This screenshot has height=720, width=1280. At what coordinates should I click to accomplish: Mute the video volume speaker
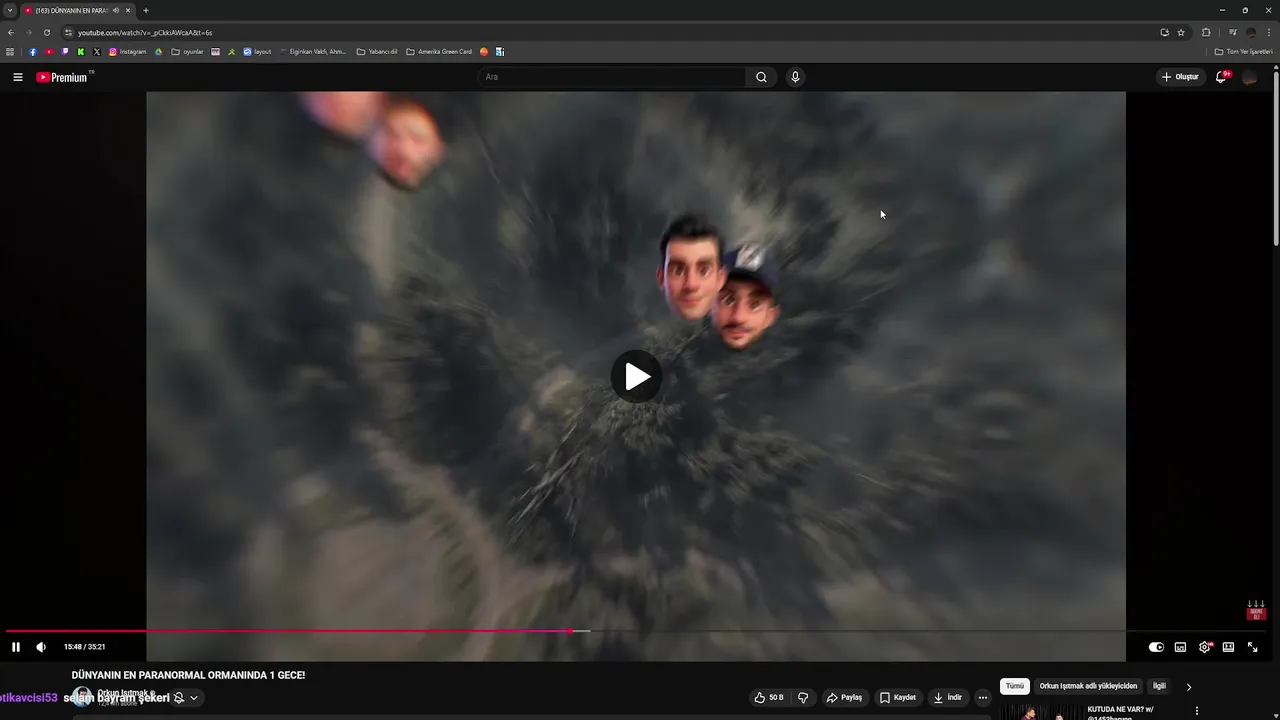point(41,647)
